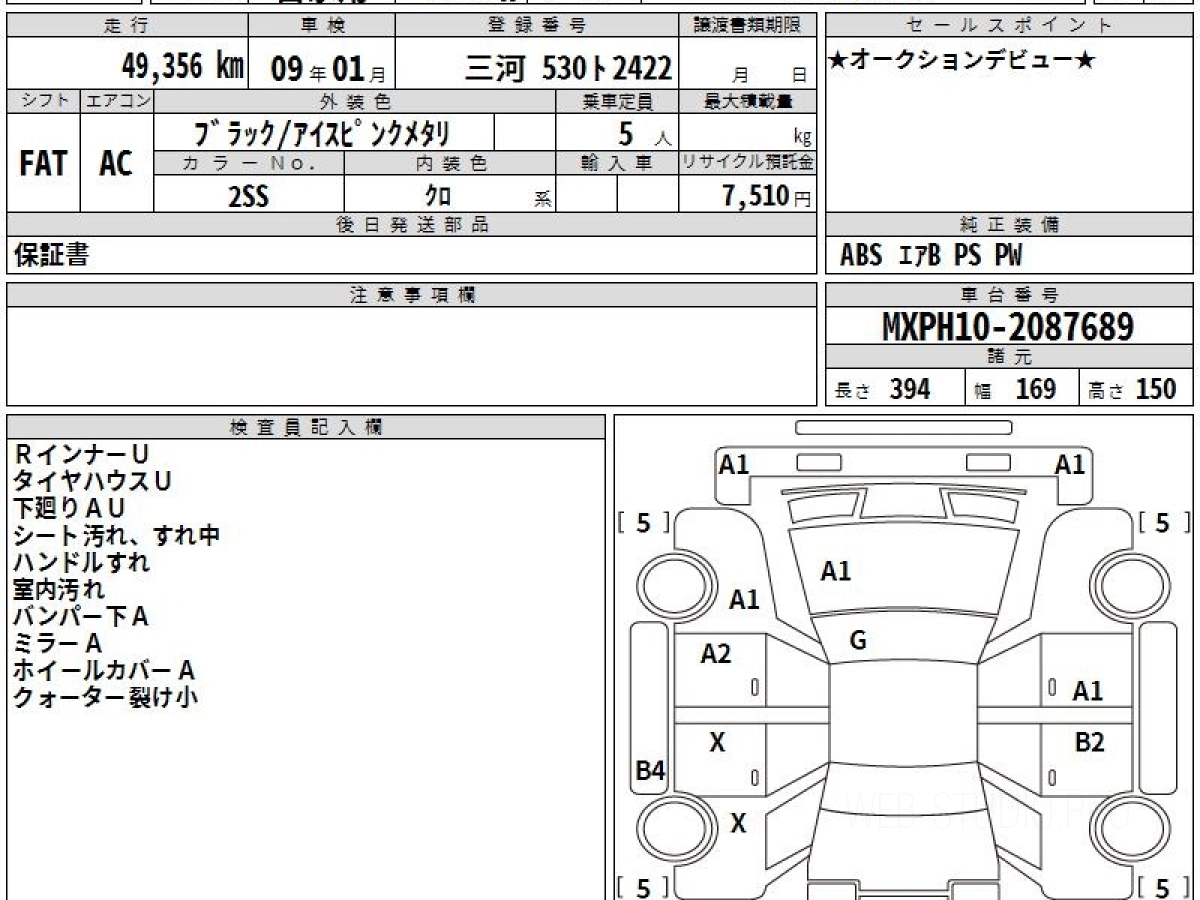Image resolution: width=1200 pixels, height=900 pixels.
Task: Click the inspector note シート汚れ、すれ中
Action: (116, 535)
